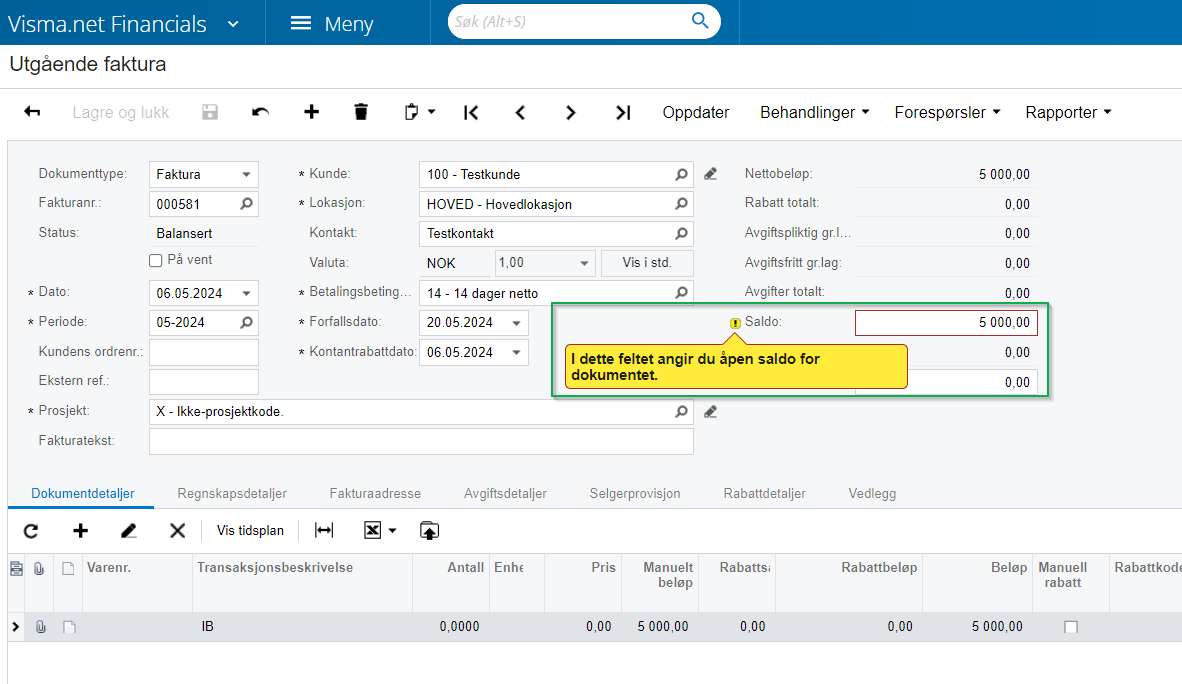Open the Kontantrabattdato date dropdown
Screen dimensions: 1182x684
tap(516, 352)
